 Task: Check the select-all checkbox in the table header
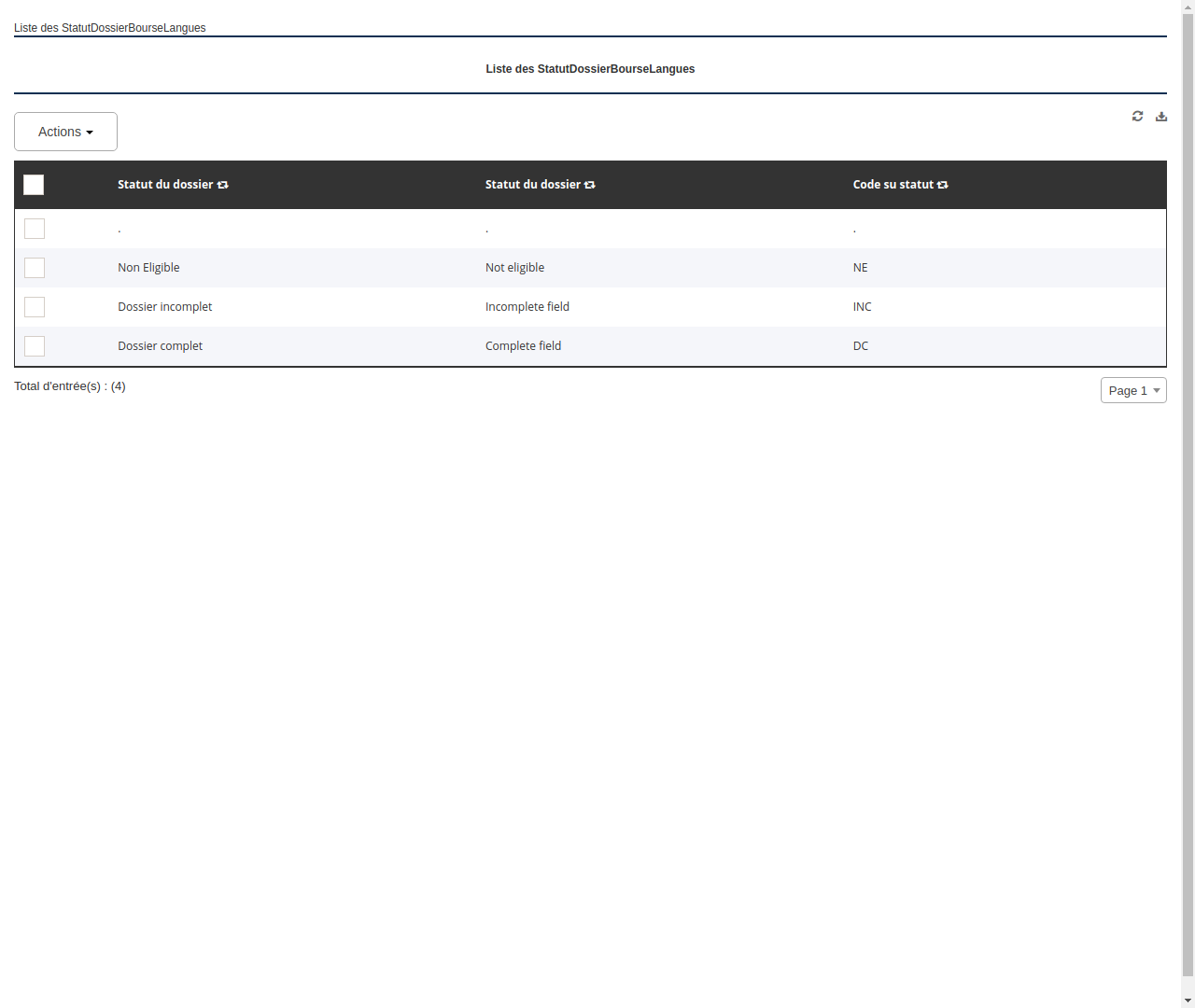click(34, 185)
